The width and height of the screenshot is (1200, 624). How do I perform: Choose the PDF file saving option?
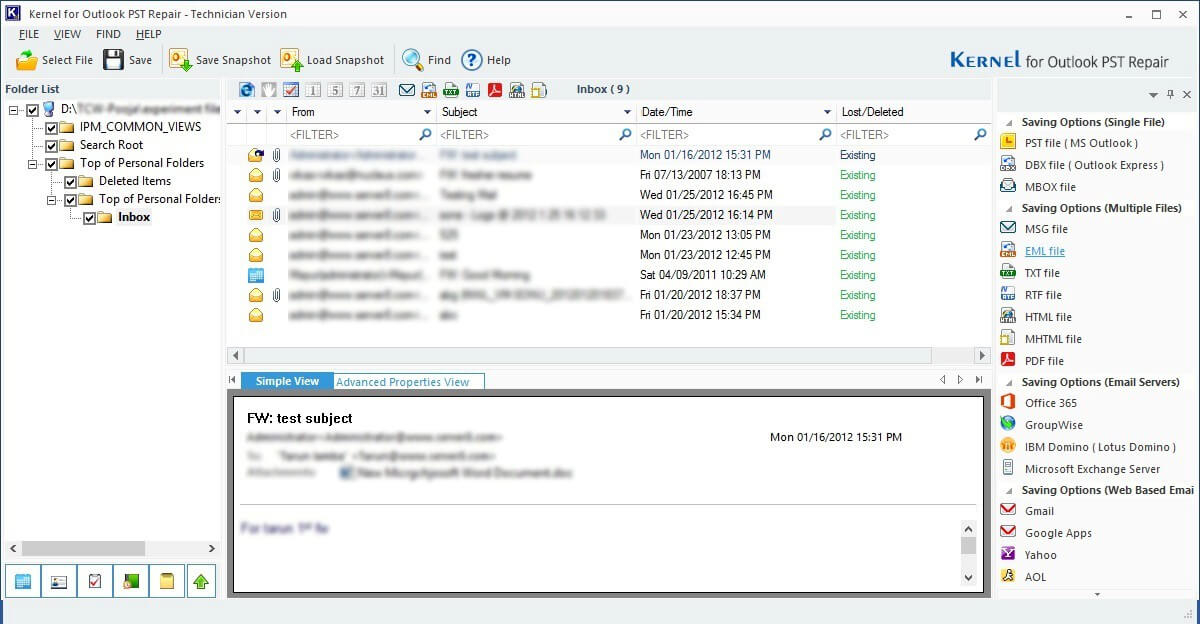coord(1044,361)
